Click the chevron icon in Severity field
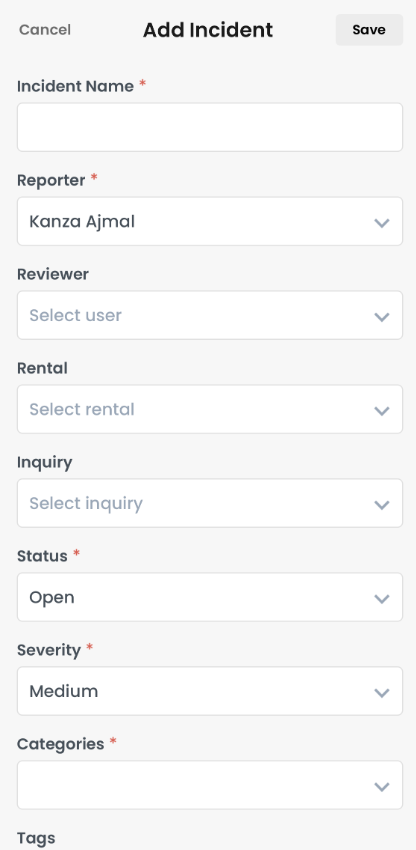 point(382,692)
